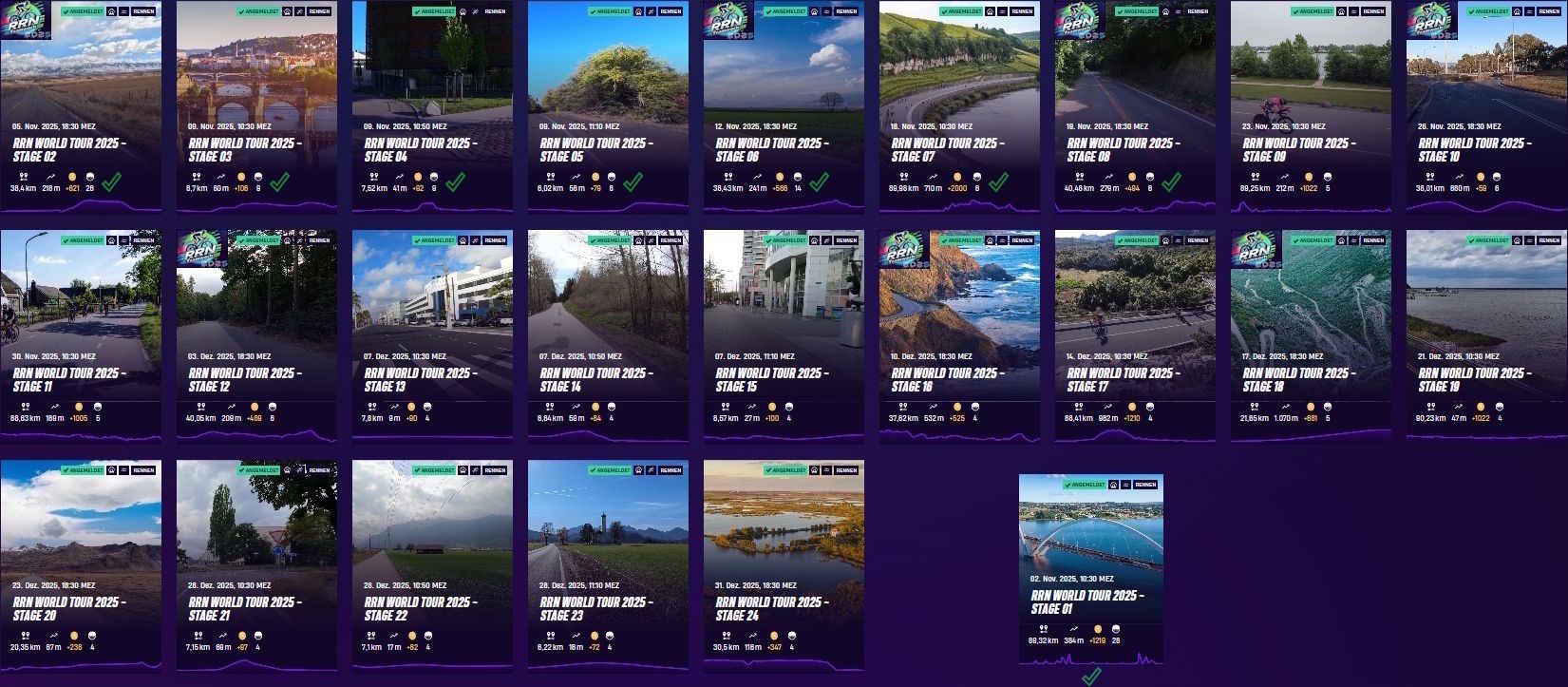Click the gold coin icon on Stage 09 card
The width and height of the screenshot is (1568, 687).
click(1309, 177)
